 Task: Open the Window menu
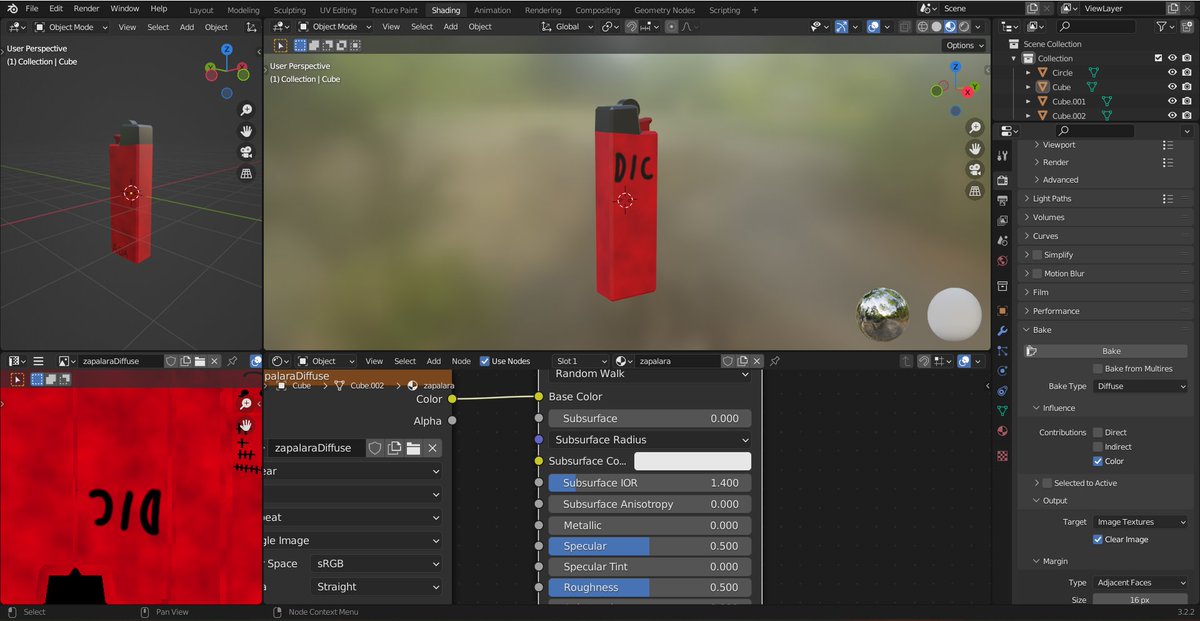[x=125, y=8]
